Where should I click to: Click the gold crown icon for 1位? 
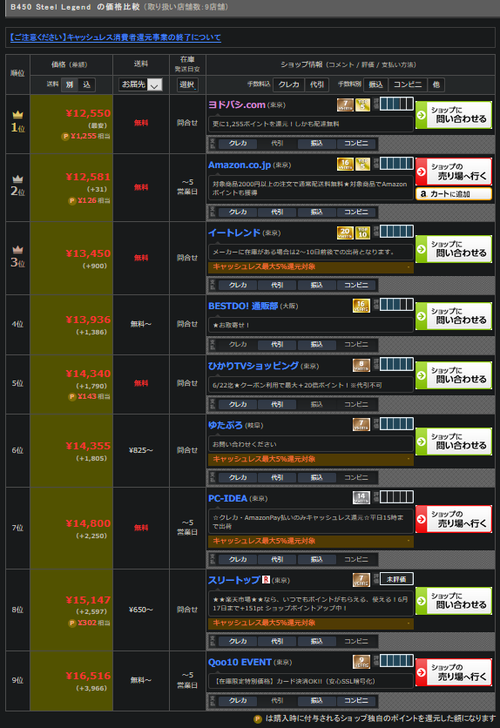(x=18, y=114)
